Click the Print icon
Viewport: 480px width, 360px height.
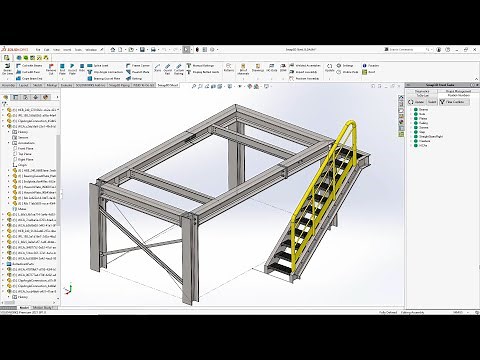153,50
